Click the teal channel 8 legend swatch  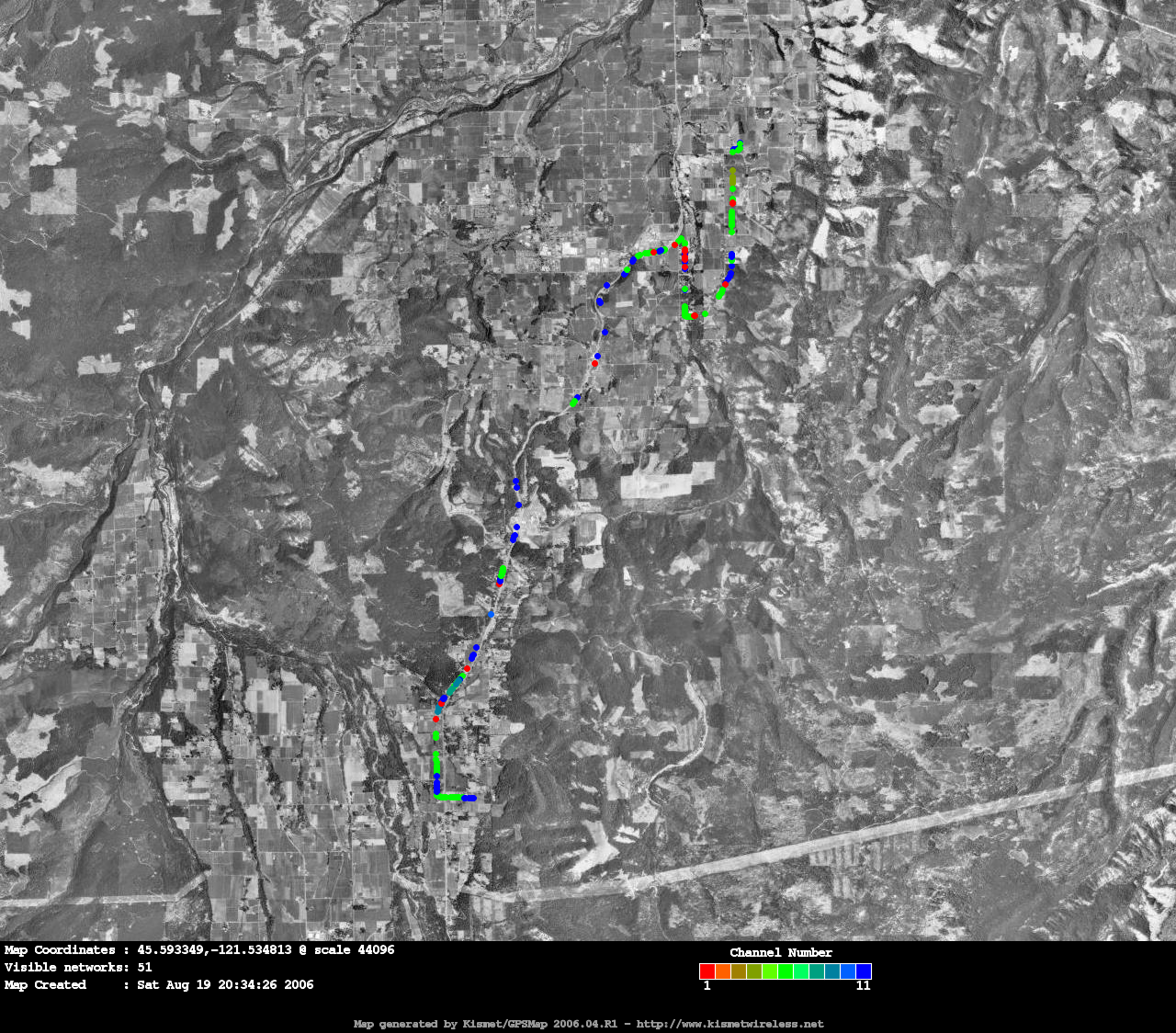pyautogui.click(x=817, y=971)
